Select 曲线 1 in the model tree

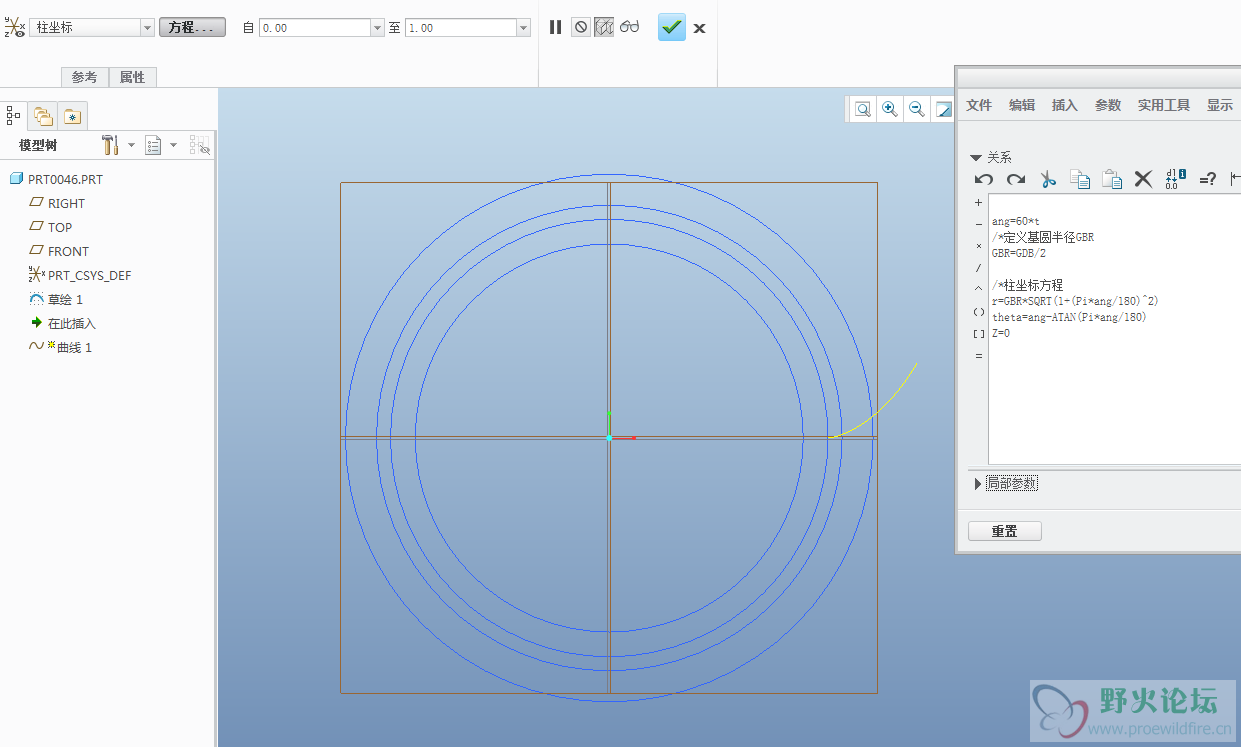[x=73, y=347]
